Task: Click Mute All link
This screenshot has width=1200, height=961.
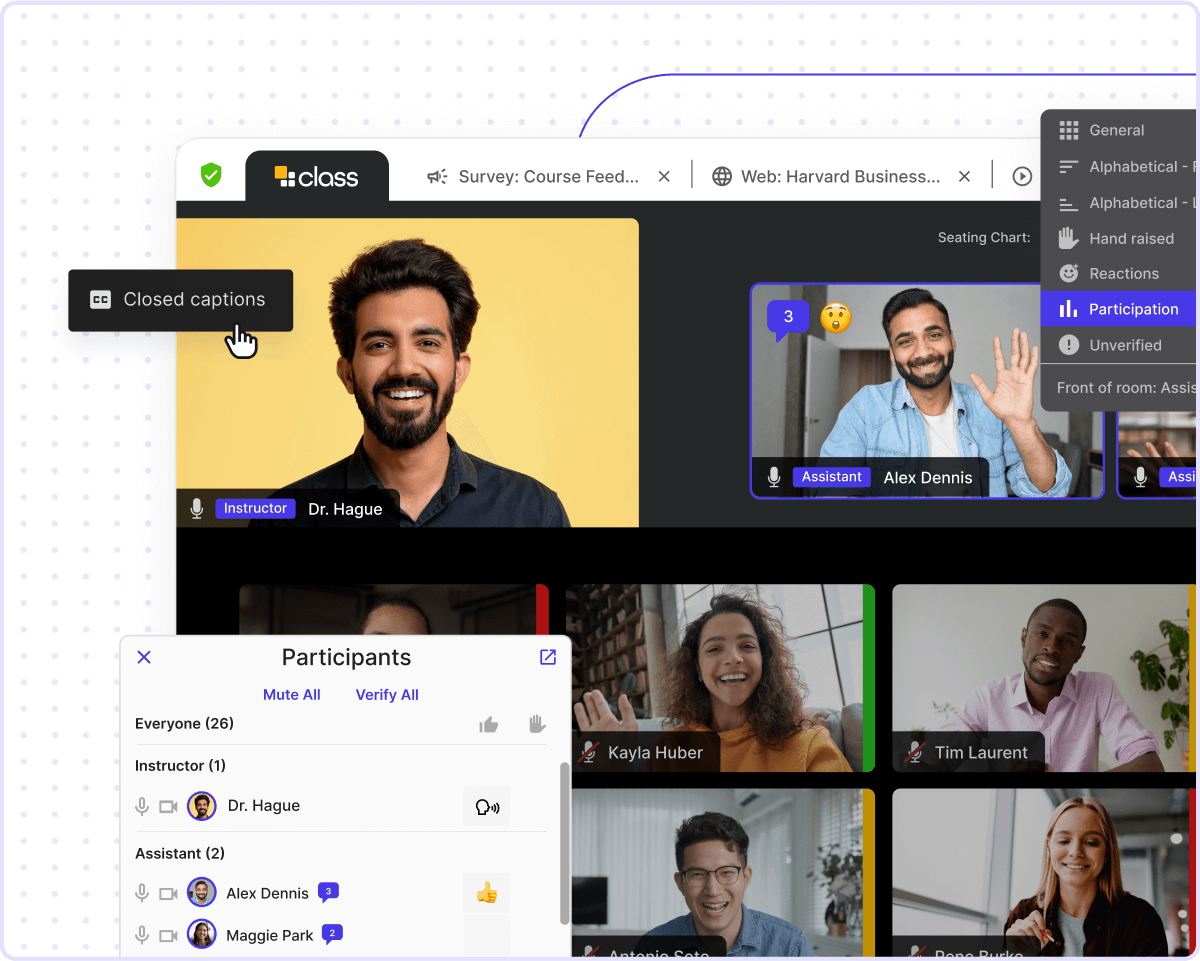Action: point(292,695)
